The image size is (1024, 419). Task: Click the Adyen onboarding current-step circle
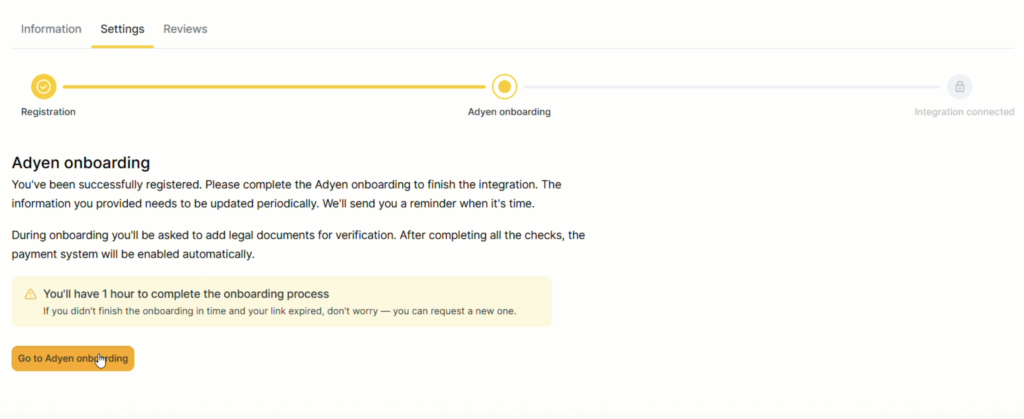tap(505, 87)
